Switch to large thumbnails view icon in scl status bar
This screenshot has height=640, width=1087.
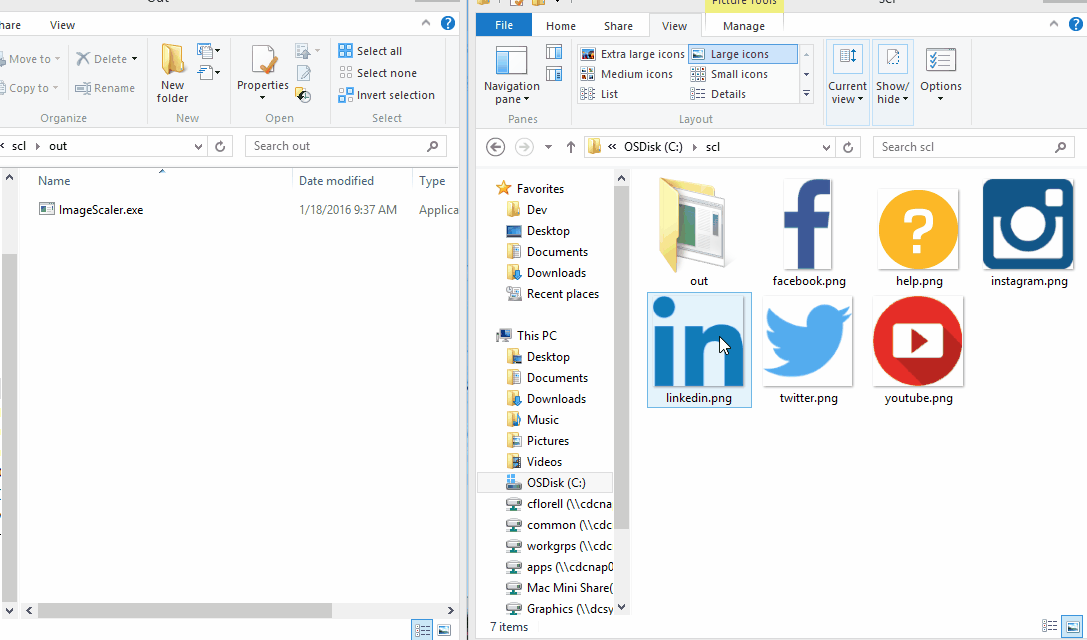click(x=1072, y=626)
